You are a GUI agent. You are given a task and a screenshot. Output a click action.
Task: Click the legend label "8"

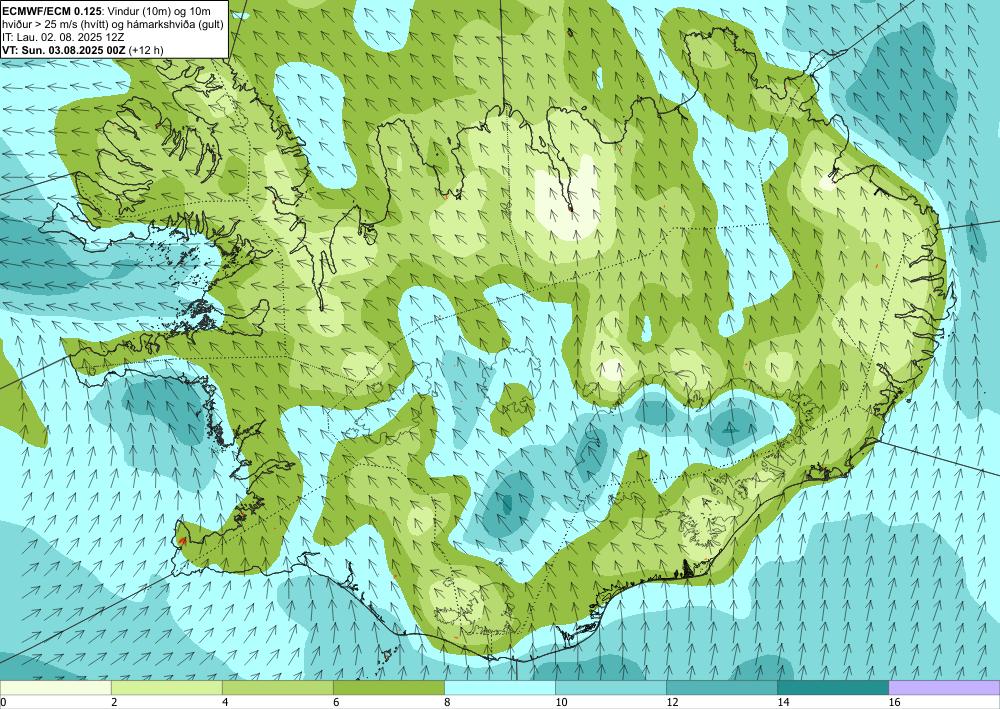[x=446, y=702]
